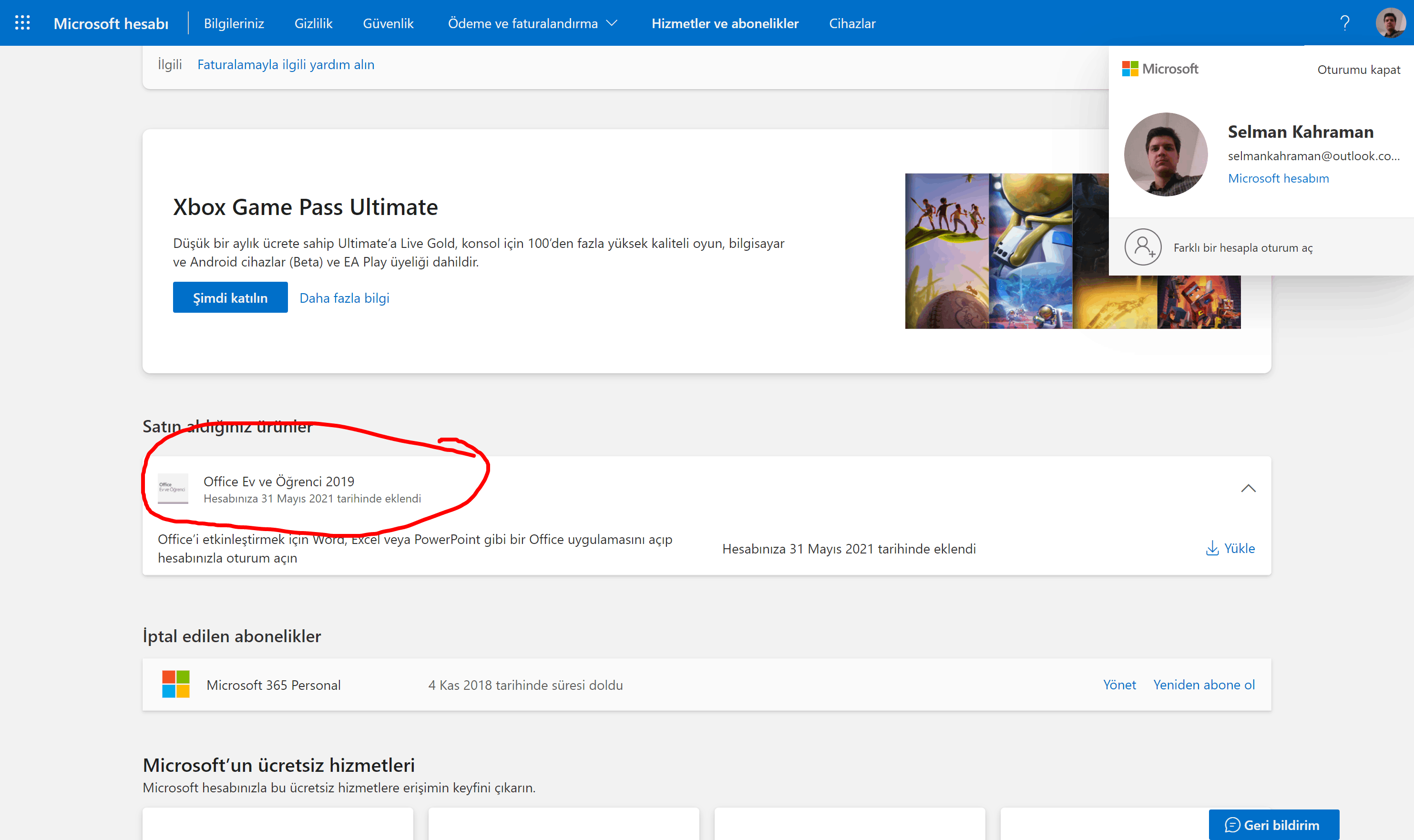Click the large profile photo in panel

1166,154
